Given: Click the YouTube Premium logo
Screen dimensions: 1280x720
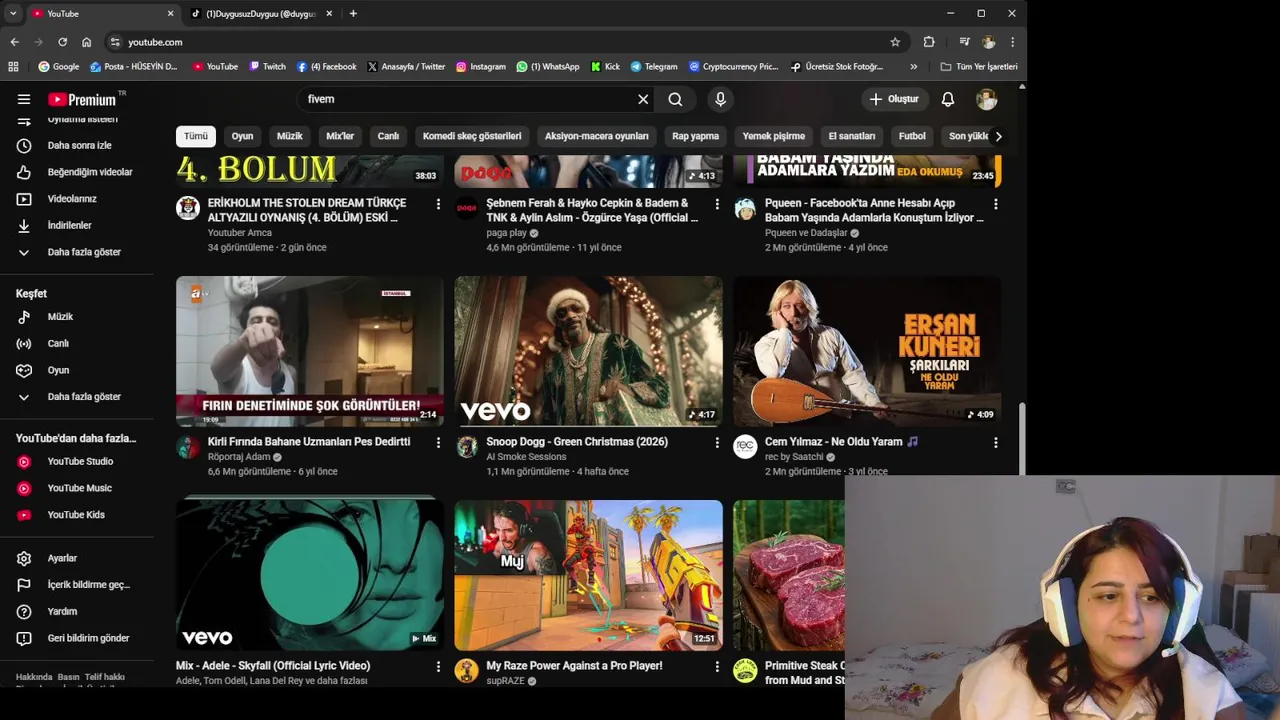Looking at the screenshot, I should coord(84,99).
